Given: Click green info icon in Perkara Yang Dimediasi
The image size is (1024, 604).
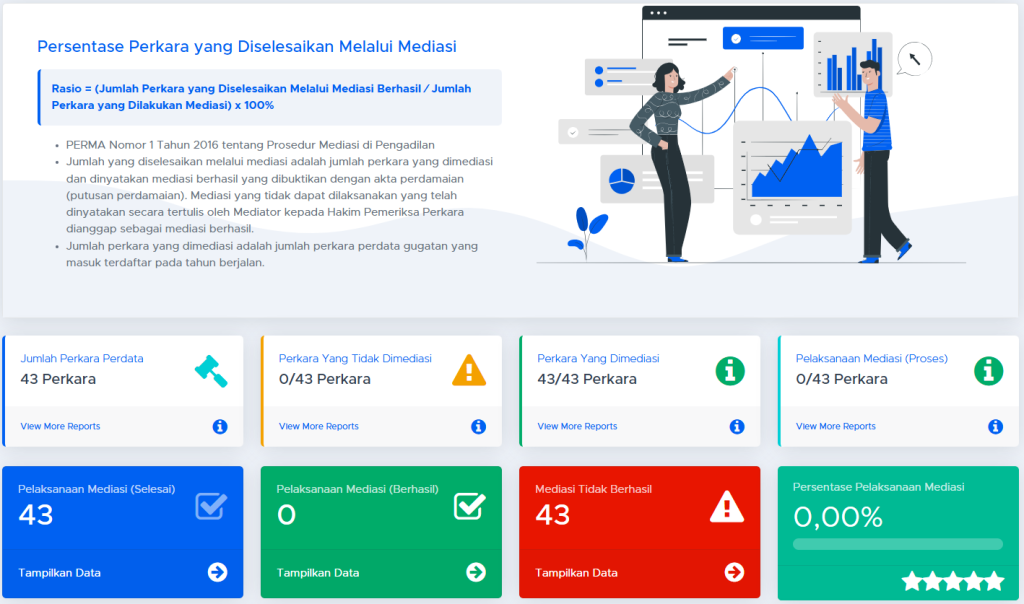Looking at the screenshot, I should 730,371.
